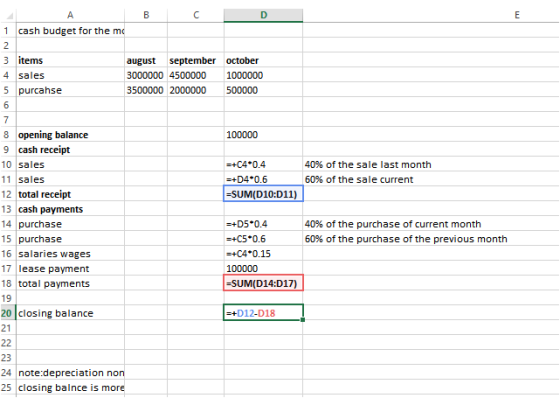The image size is (560, 398).
Task: Click the 'cash payments' label
Action: point(51,209)
